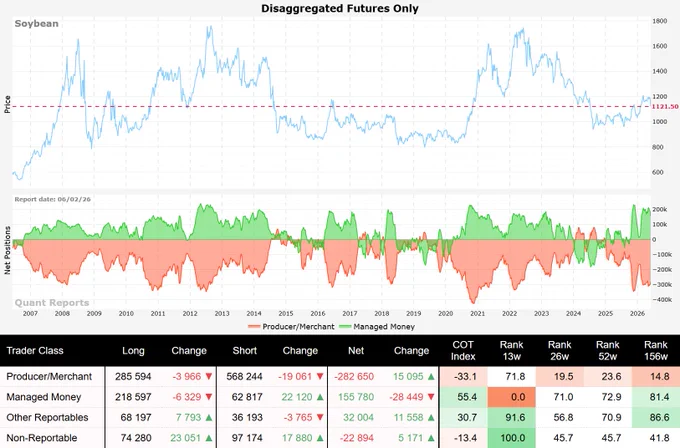Click the long change value -3 966
This screenshot has width=680, height=448.
187,376
